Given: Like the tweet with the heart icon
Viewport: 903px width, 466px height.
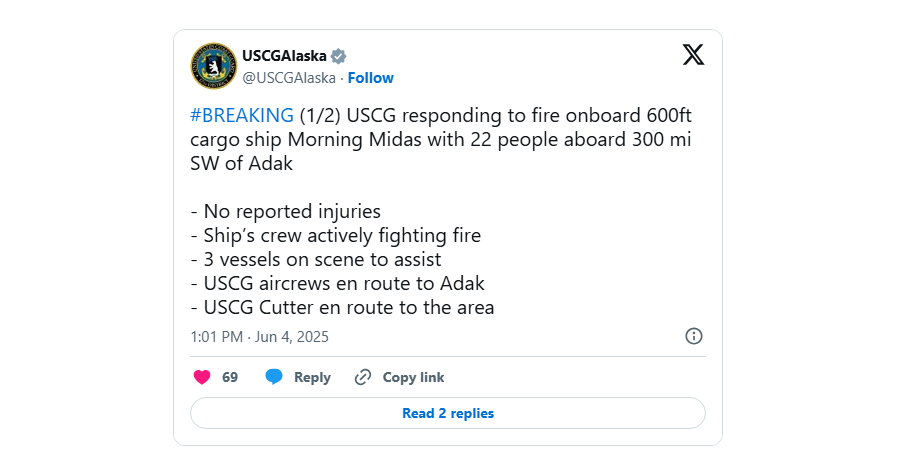Looking at the screenshot, I should 202,377.
